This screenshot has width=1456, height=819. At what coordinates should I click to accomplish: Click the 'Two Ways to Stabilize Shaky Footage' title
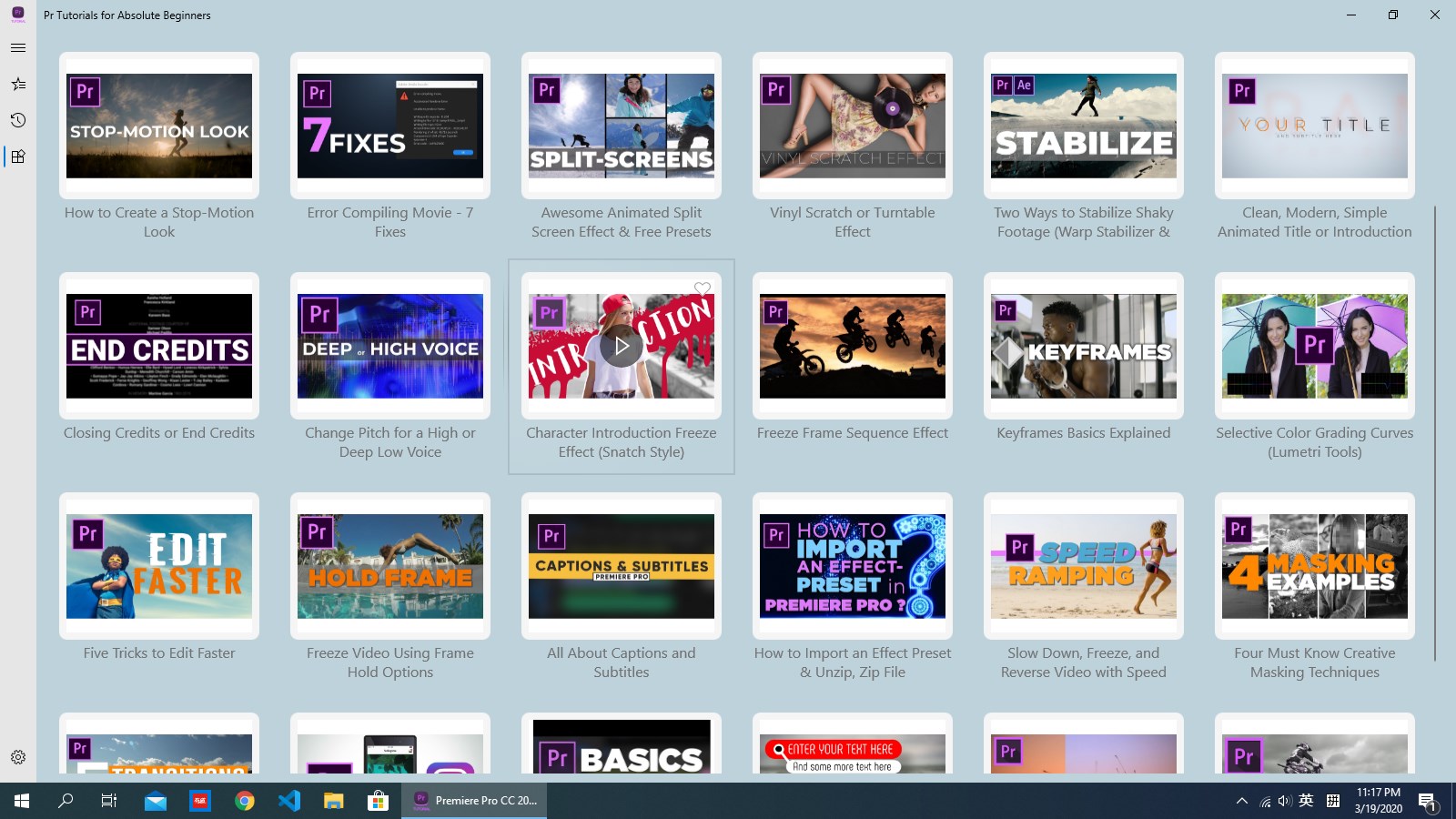coord(1084,222)
